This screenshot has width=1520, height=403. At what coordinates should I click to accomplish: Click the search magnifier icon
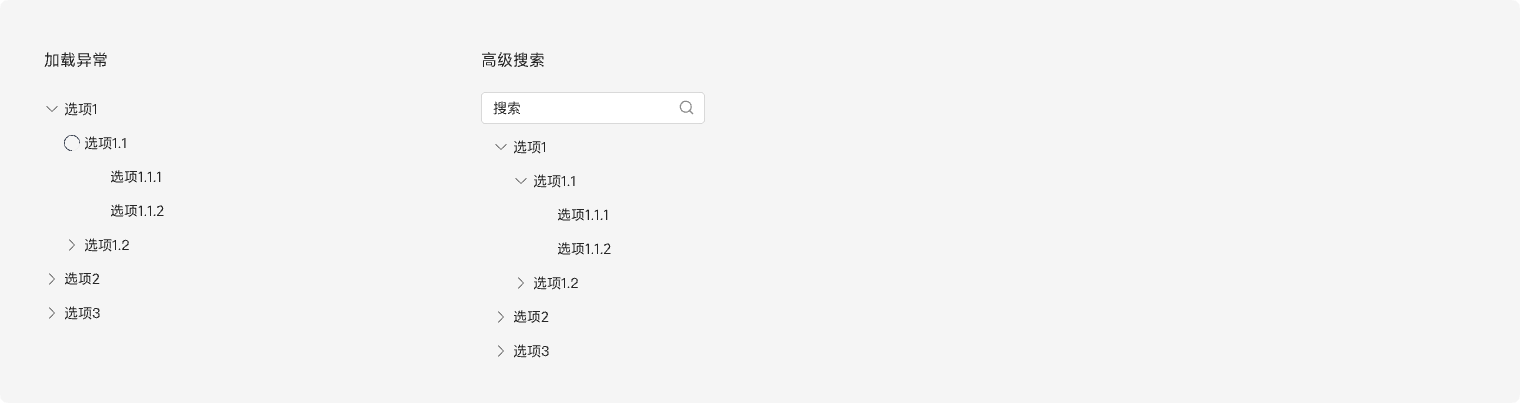pyautogui.click(x=686, y=108)
